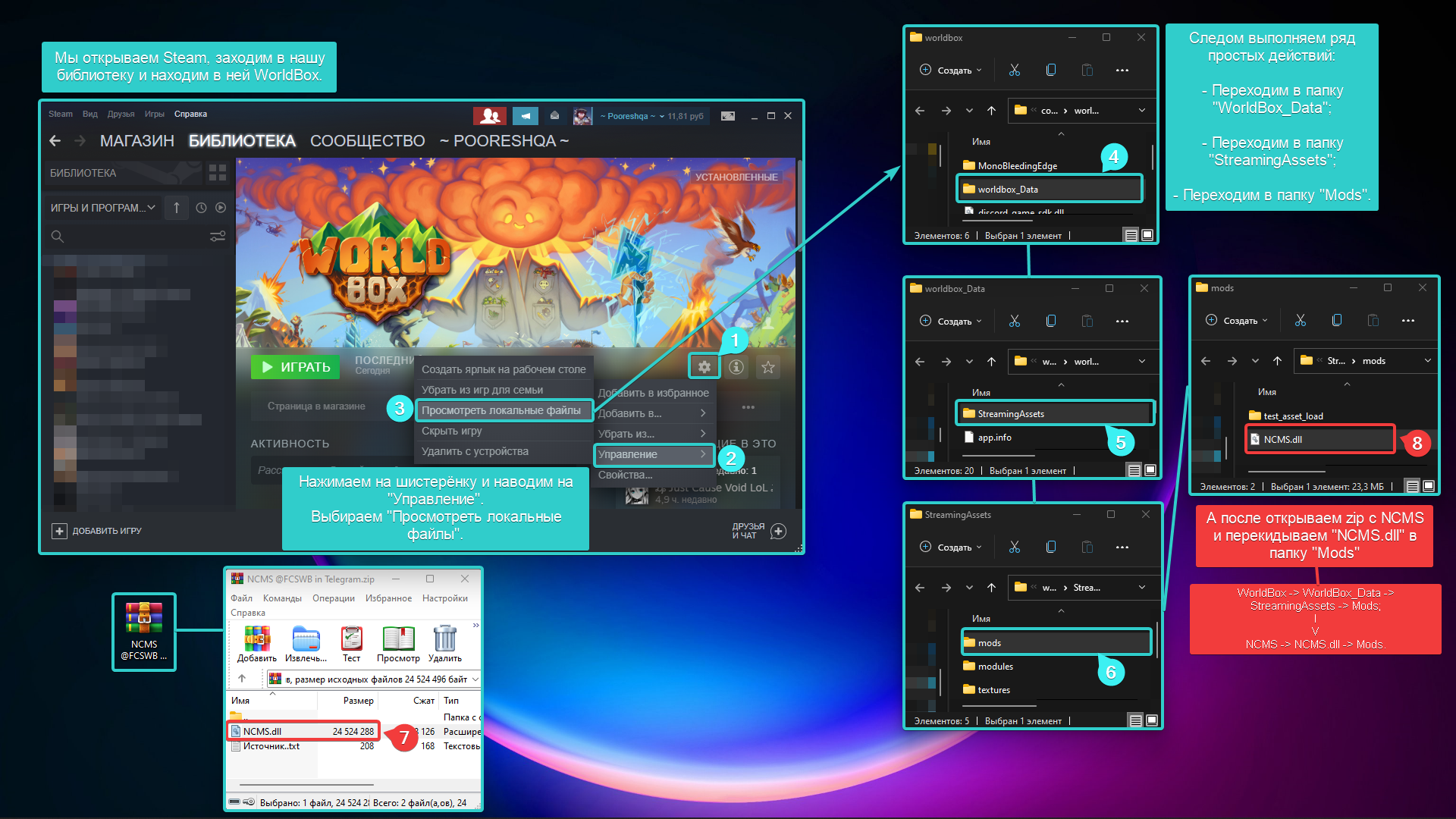Viewport: 1456px width, 819px height.
Task: Toggle thumbnails view in worldbox_Data window
Action: pyautogui.click(x=1150, y=470)
